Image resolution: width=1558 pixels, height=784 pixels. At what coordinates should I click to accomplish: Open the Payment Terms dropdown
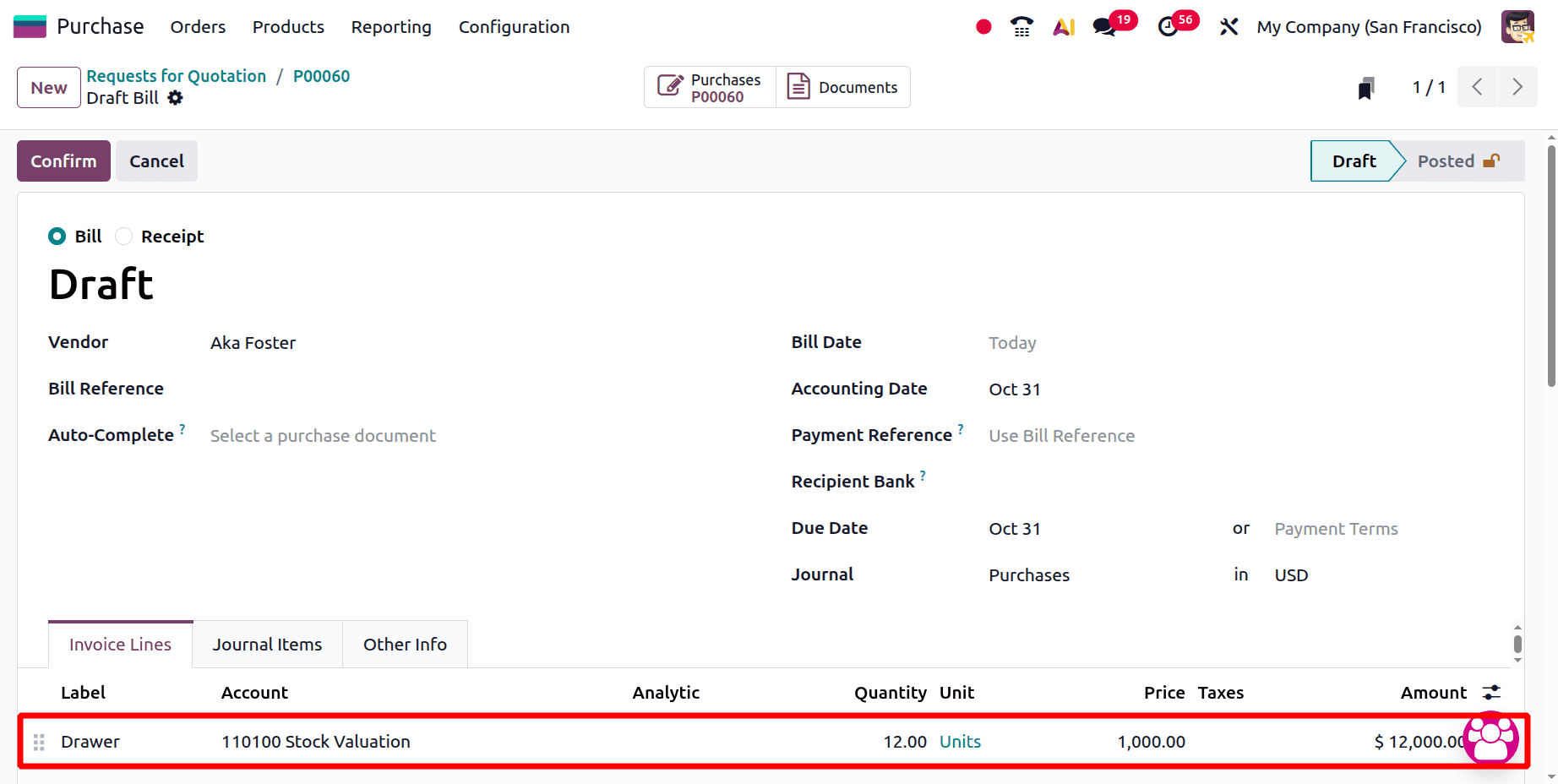tap(1336, 528)
